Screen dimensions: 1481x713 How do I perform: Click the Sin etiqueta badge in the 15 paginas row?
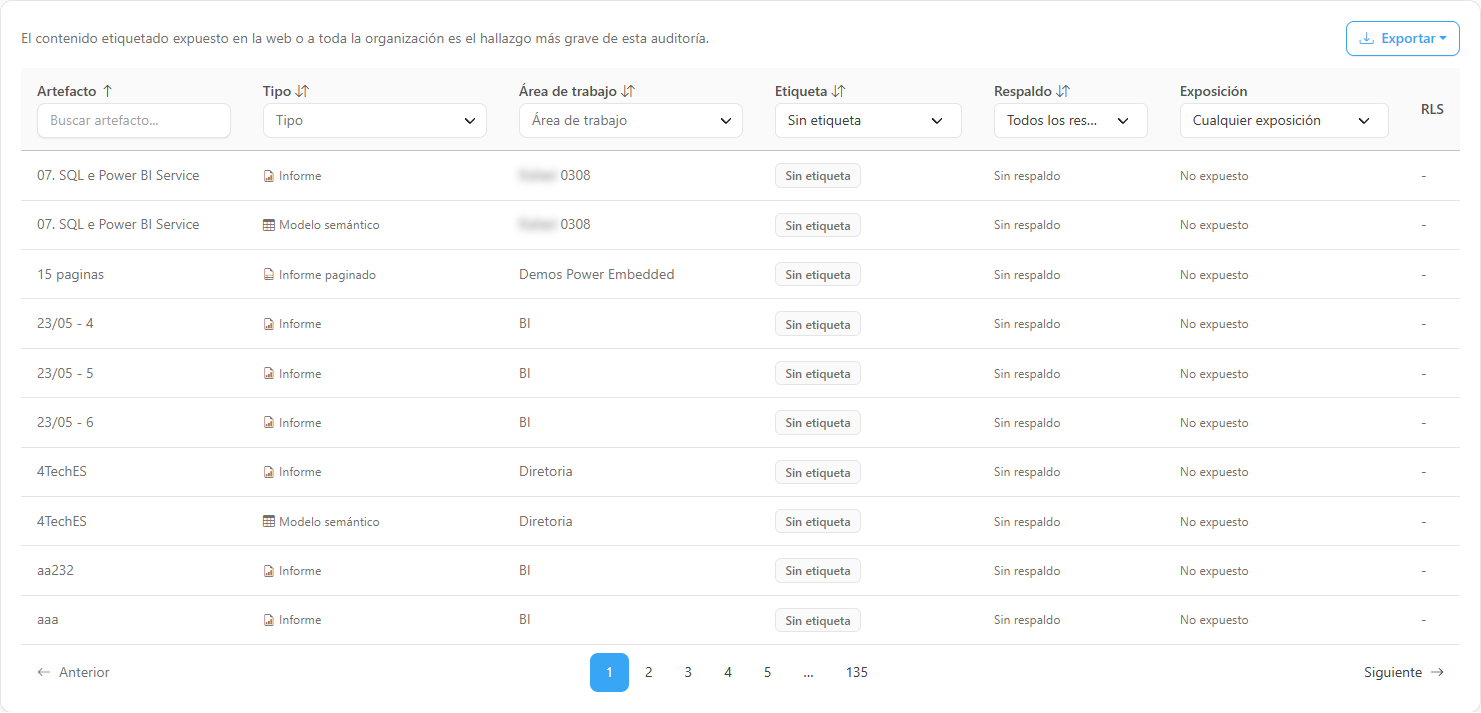pos(818,275)
